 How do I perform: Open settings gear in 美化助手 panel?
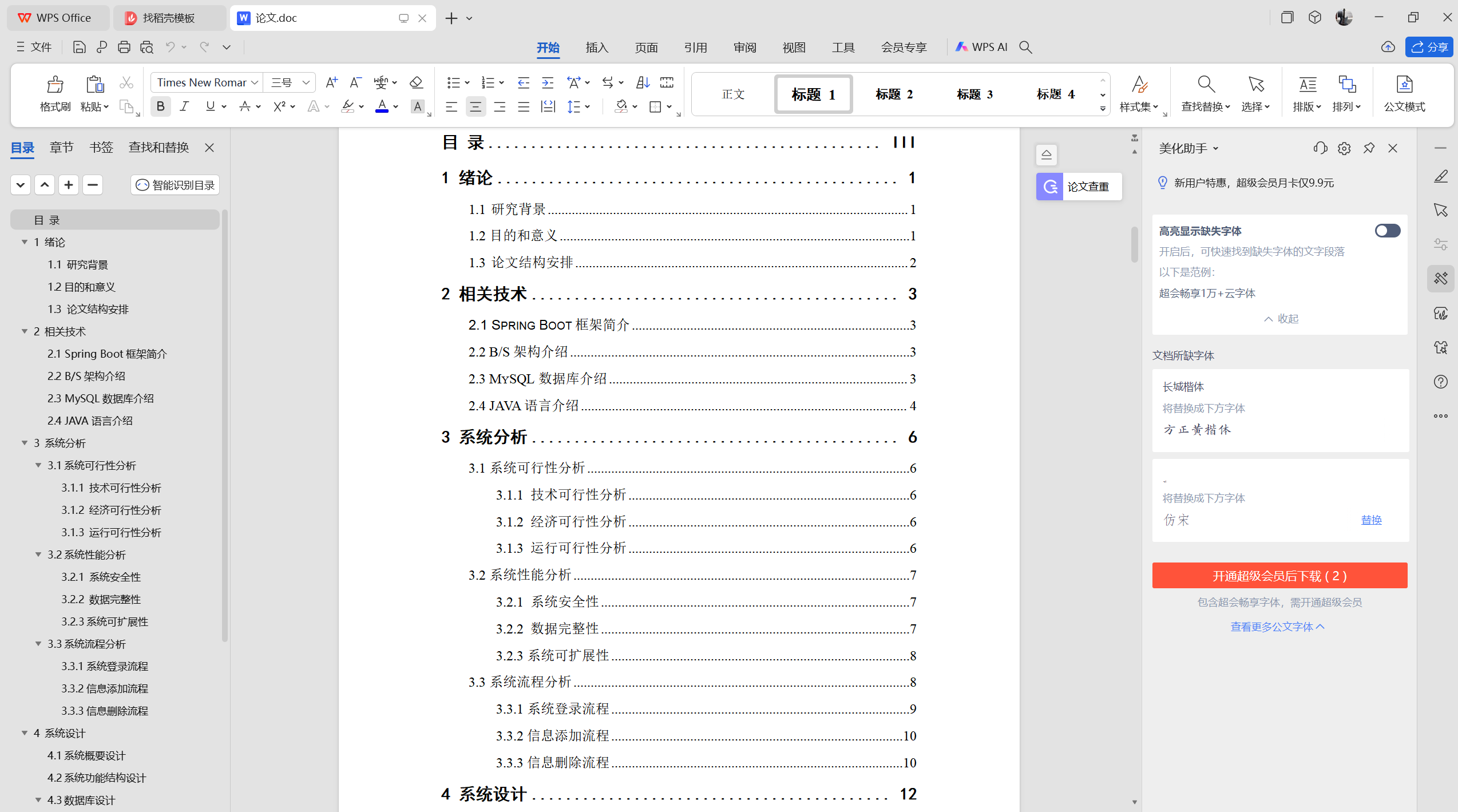click(1344, 149)
